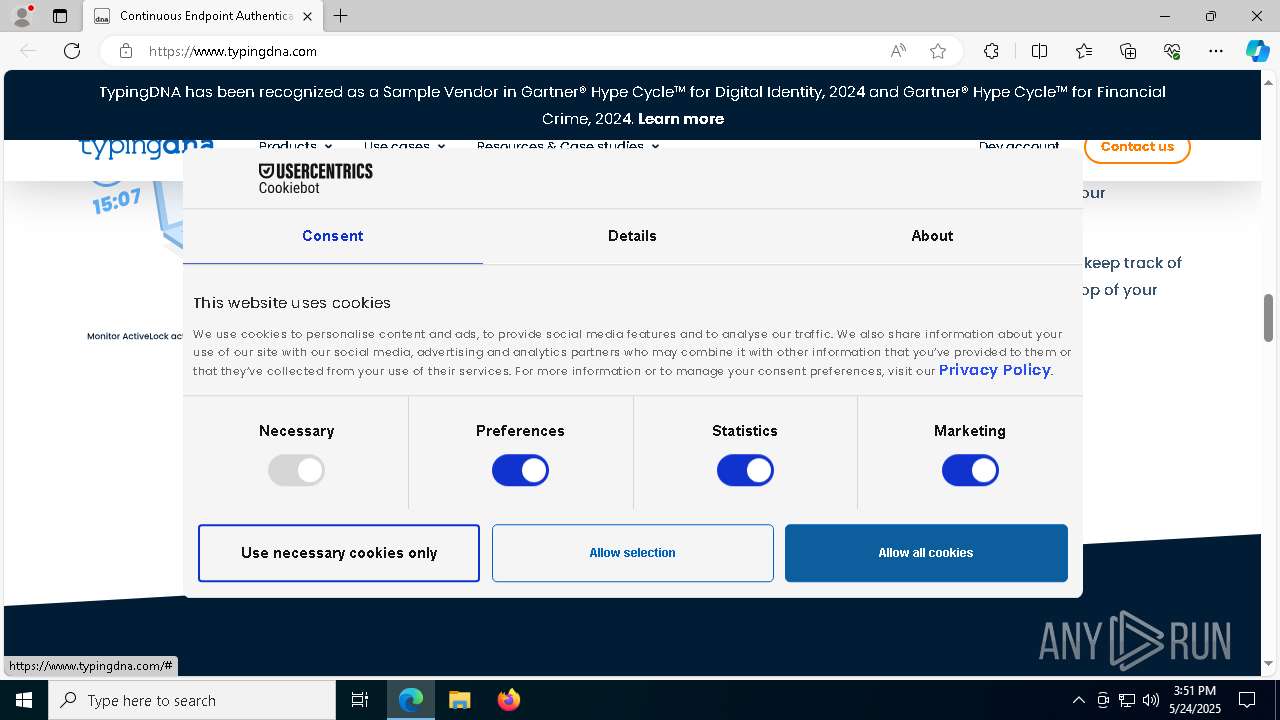This screenshot has width=1280, height=720.
Task: Click the Contact us button
Action: [x=1137, y=147]
